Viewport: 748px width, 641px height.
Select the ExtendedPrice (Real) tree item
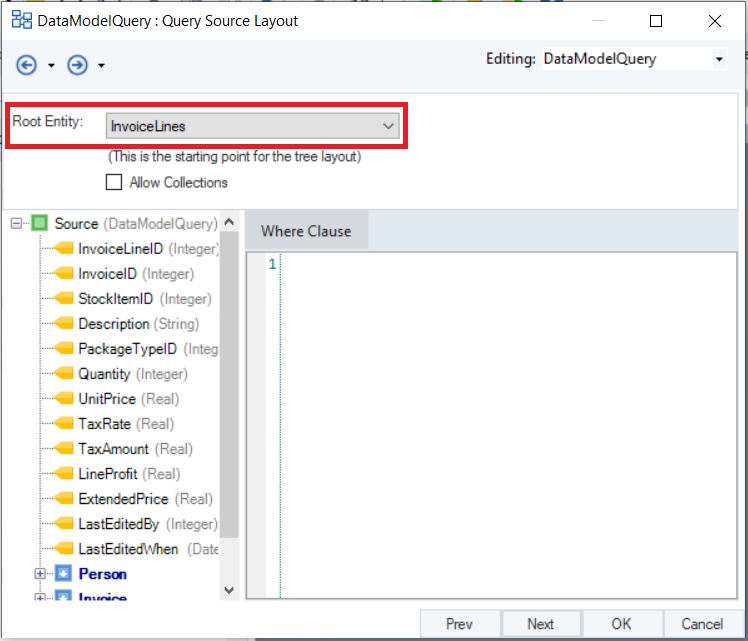tap(145, 499)
